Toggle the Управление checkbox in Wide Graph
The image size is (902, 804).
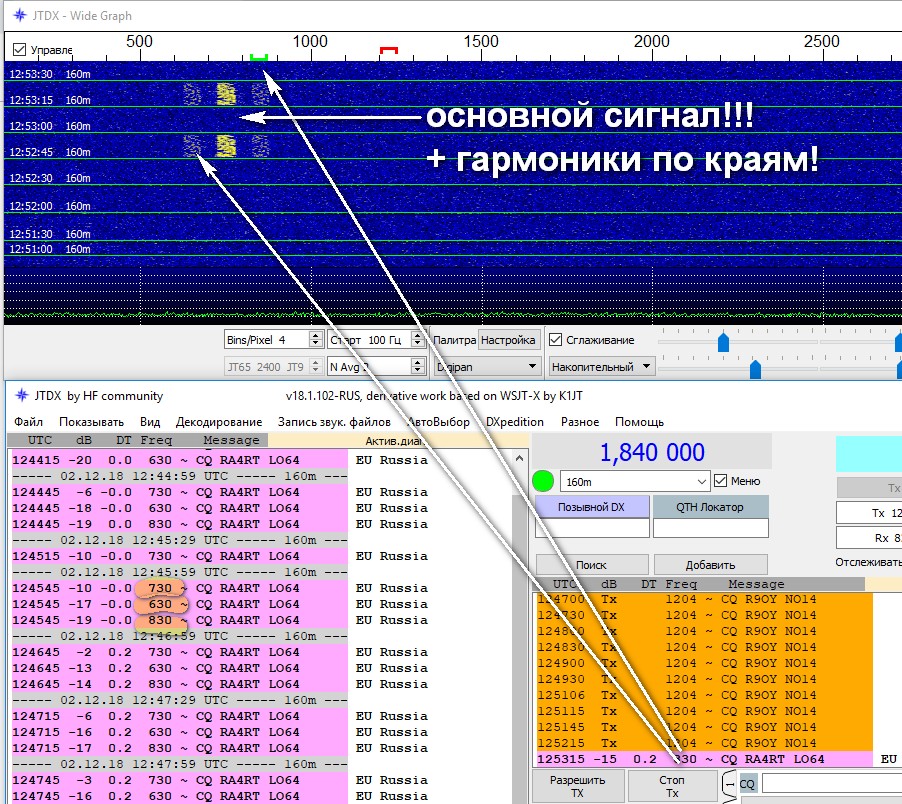click(x=19, y=50)
